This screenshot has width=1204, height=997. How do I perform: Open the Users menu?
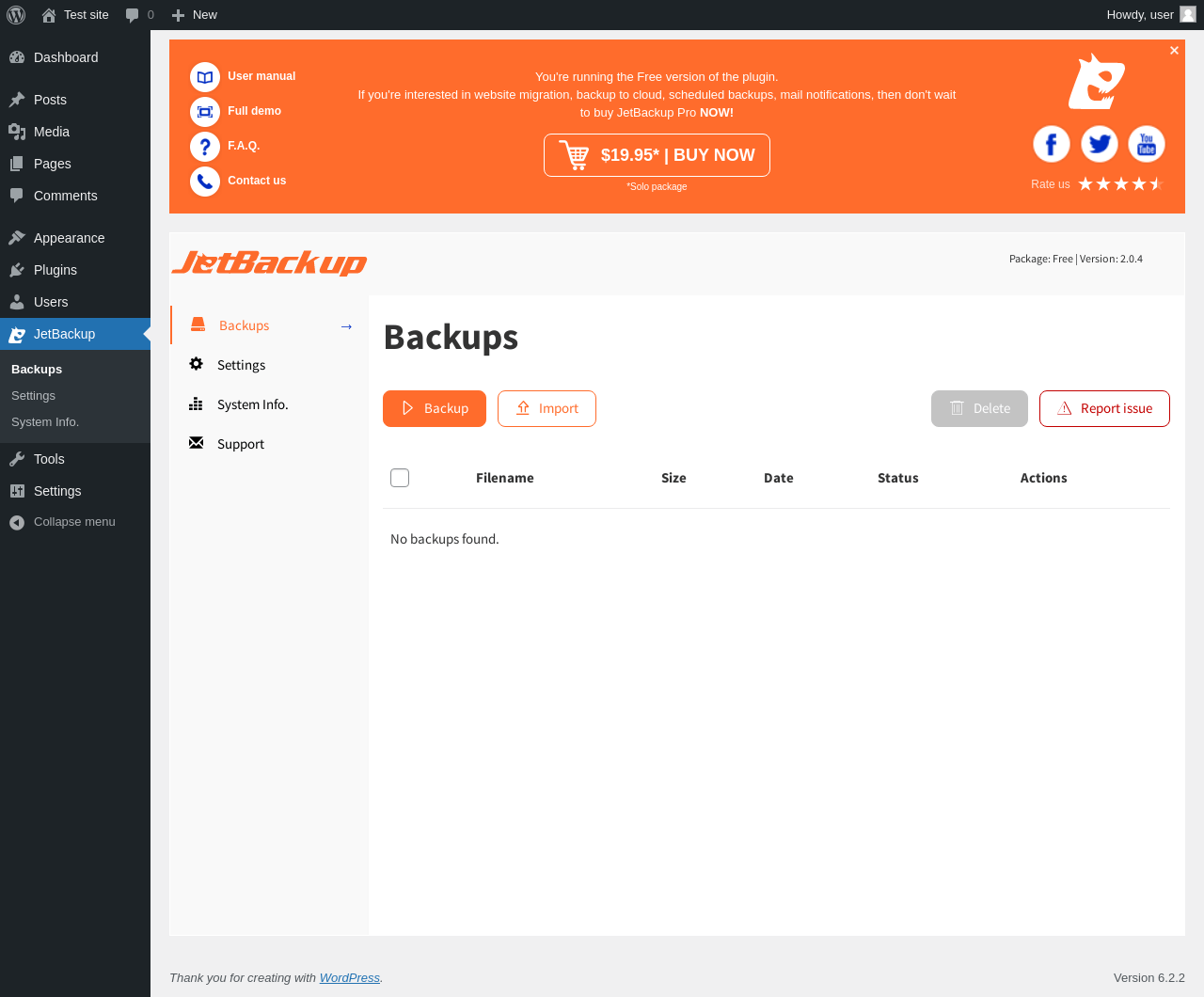[75, 302]
